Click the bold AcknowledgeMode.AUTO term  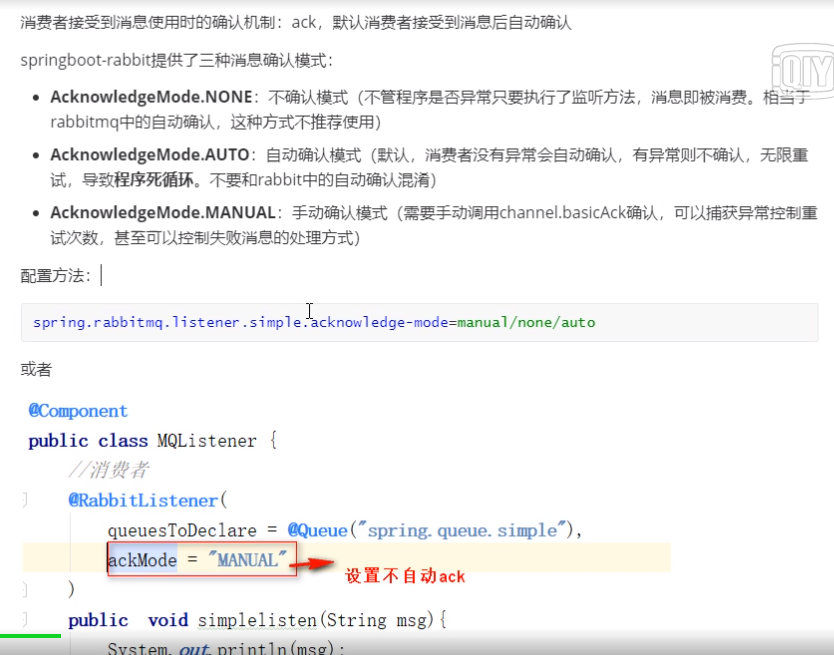tap(150, 155)
